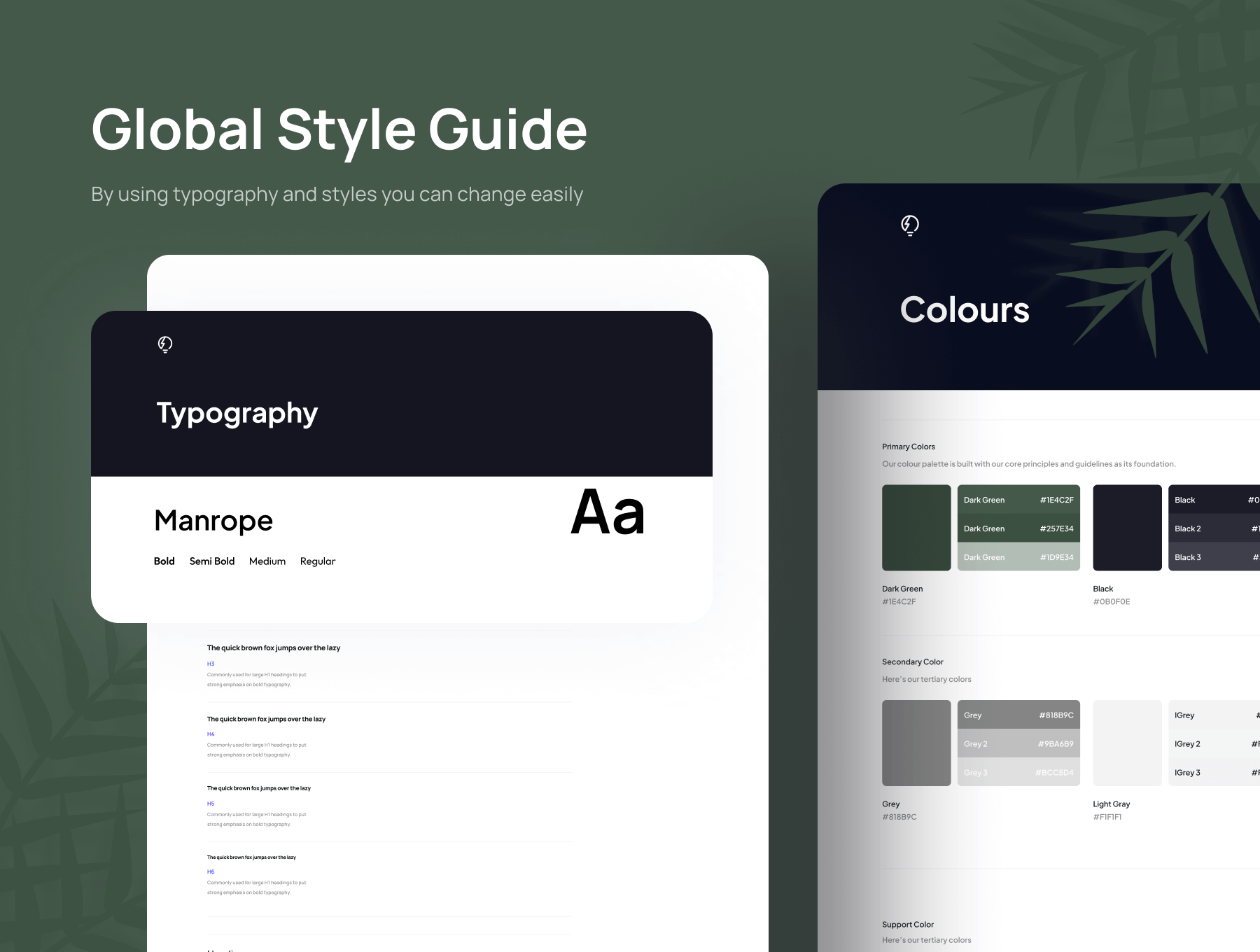Click the blue H3 heading label
This screenshot has width=1260, height=952.
click(211, 664)
